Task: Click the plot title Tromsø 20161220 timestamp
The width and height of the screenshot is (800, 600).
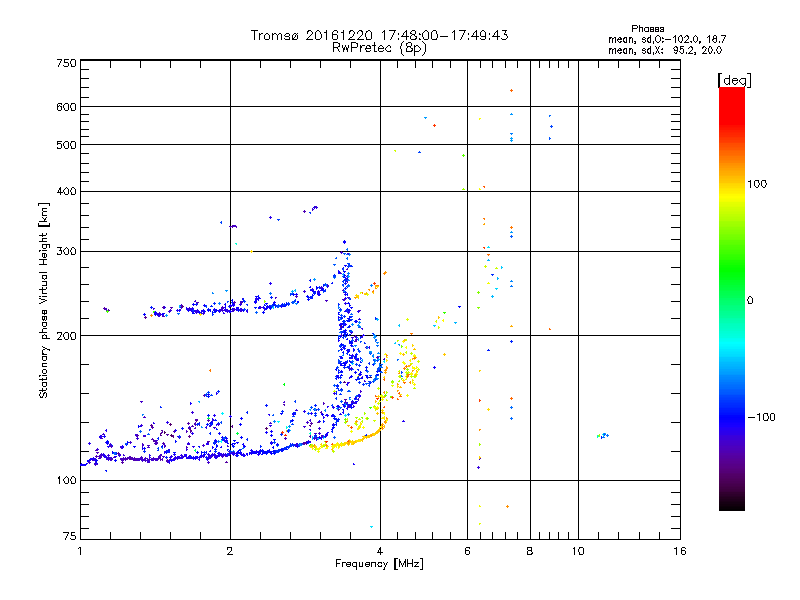Action: click(379, 34)
